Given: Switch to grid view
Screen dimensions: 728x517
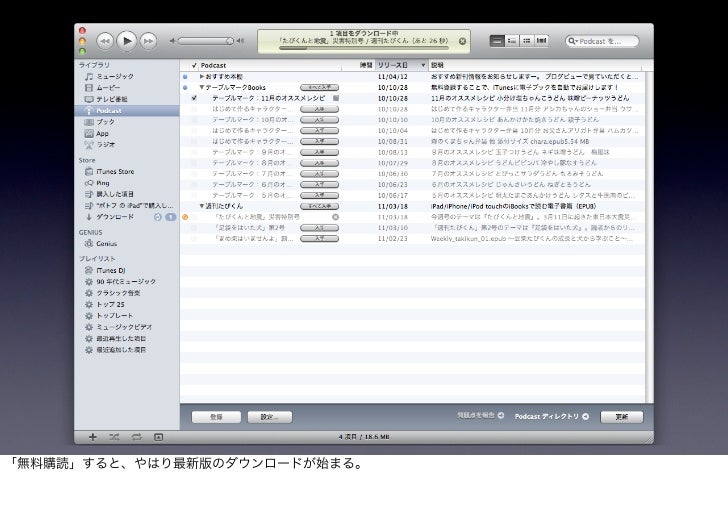Looking at the screenshot, I should tap(526, 41).
